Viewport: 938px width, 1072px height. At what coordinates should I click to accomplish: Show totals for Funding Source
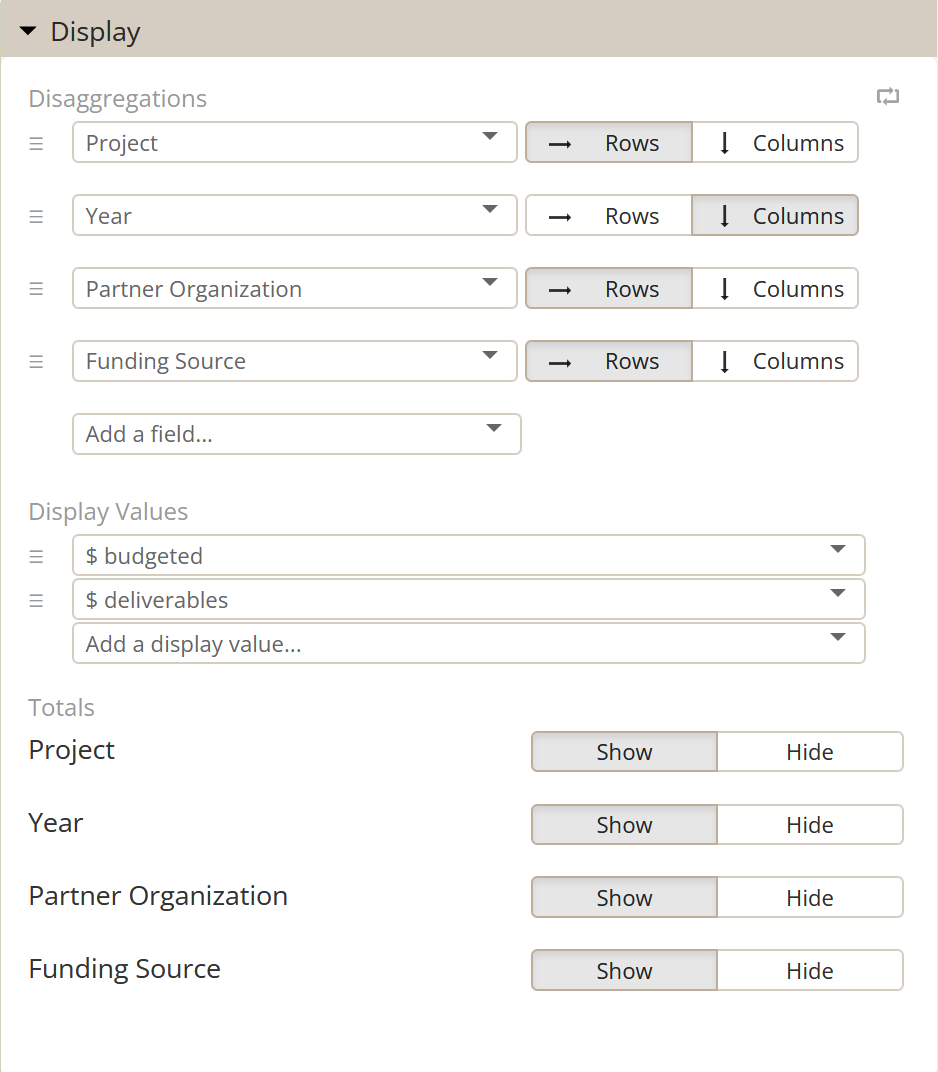pyautogui.click(x=624, y=971)
